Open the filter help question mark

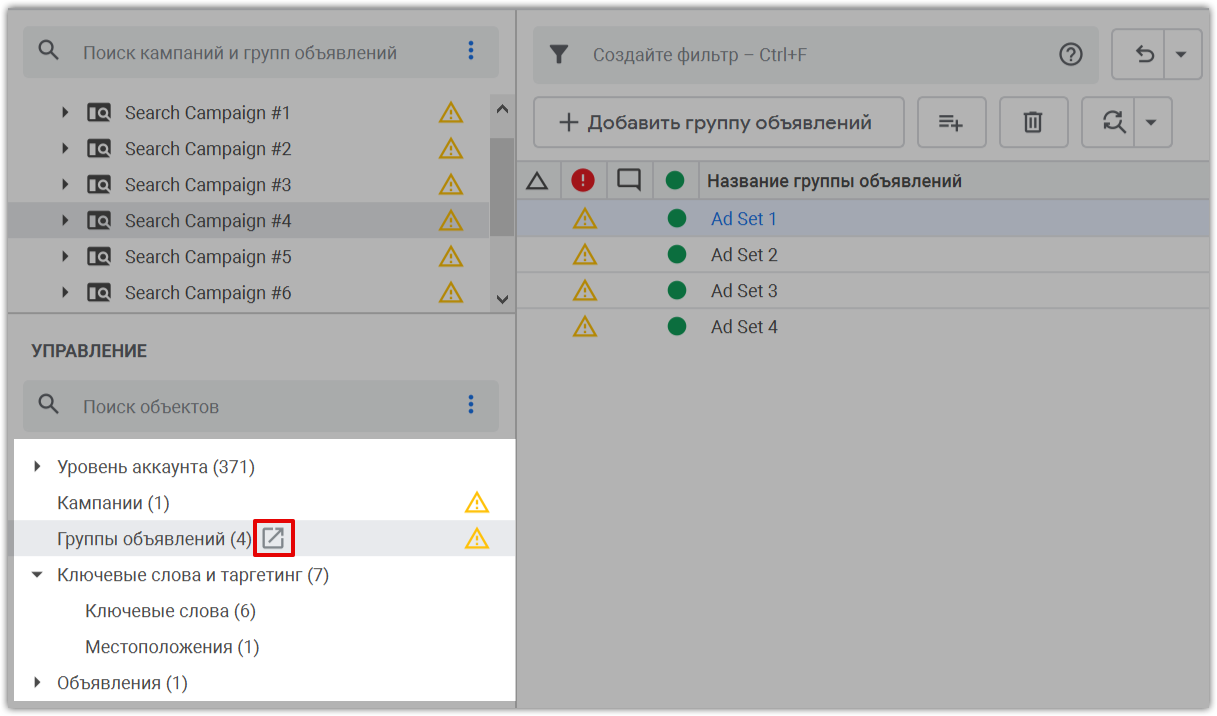click(1071, 54)
